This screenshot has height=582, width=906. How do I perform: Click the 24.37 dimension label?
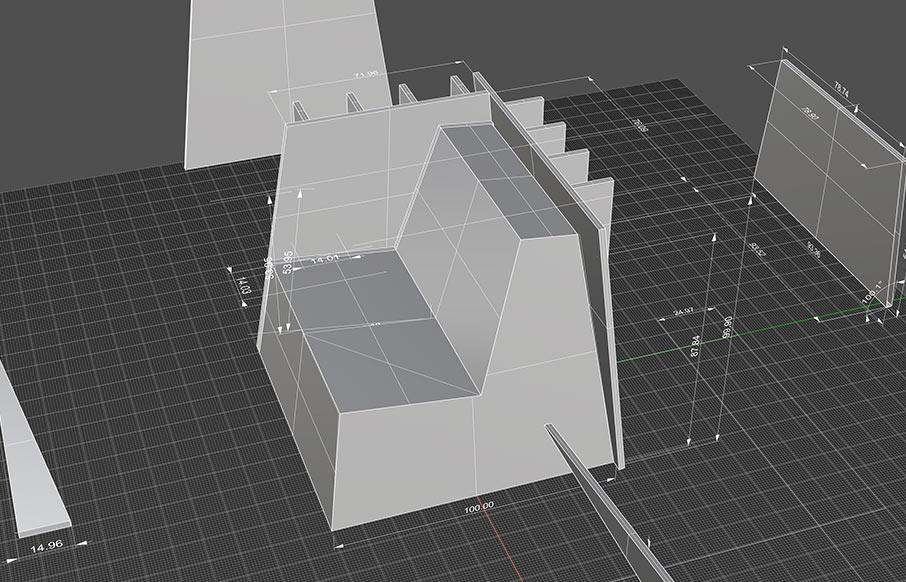coord(684,313)
